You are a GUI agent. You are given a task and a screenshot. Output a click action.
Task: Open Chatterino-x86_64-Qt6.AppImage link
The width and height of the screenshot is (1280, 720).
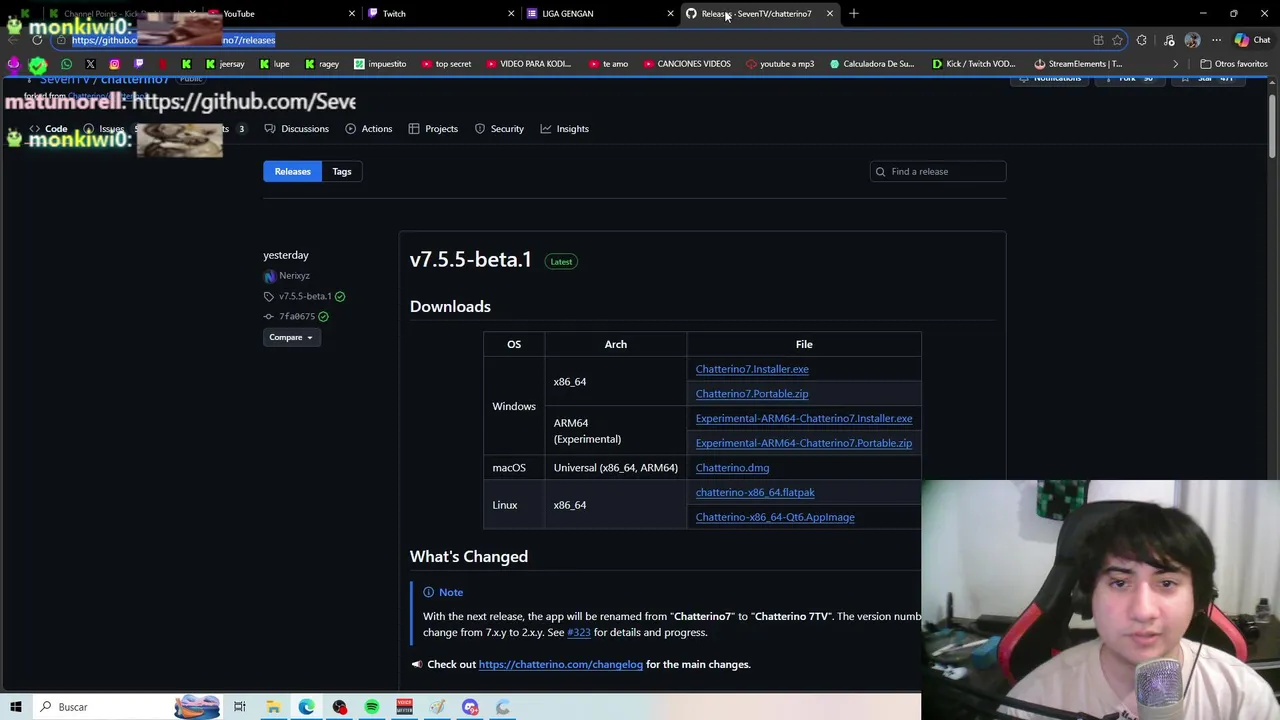(775, 517)
